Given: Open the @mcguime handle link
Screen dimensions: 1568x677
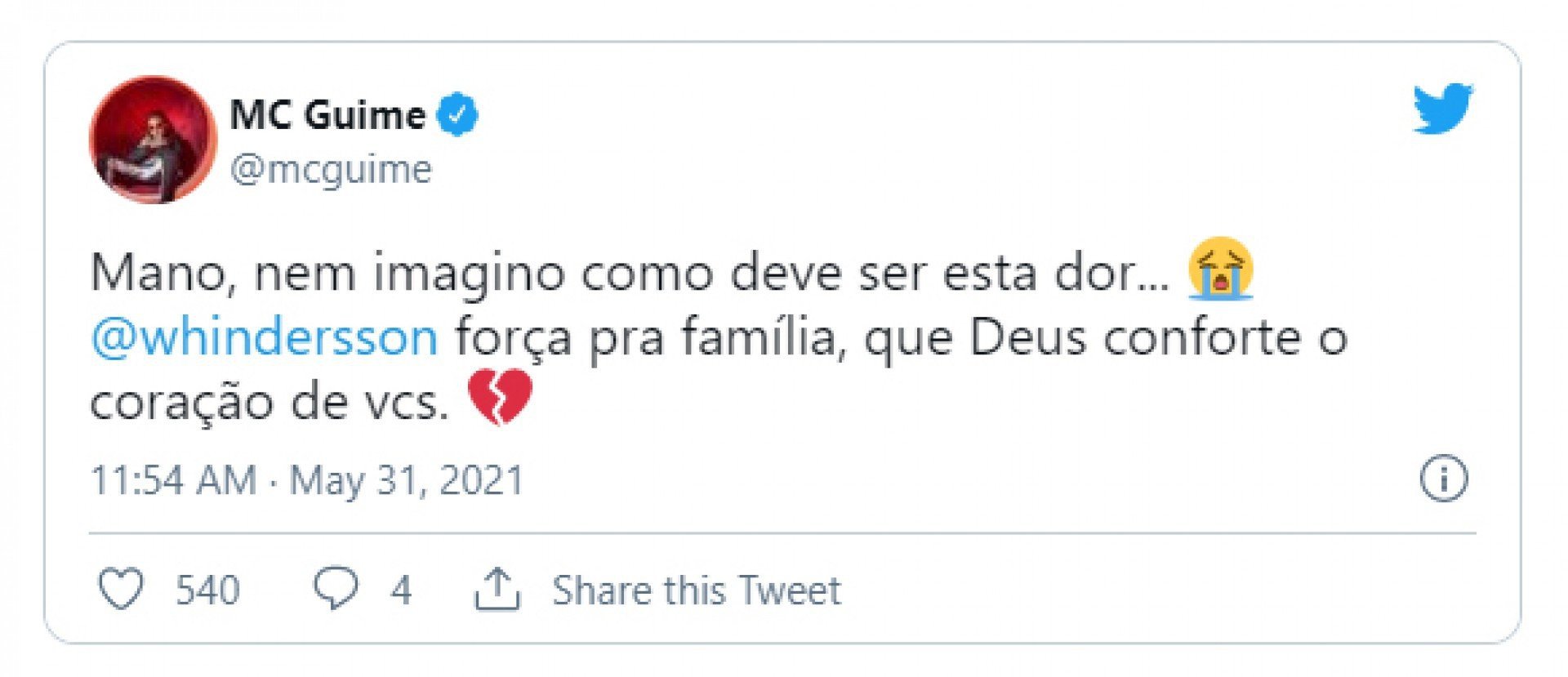Looking at the screenshot, I should [x=331, y=170].
